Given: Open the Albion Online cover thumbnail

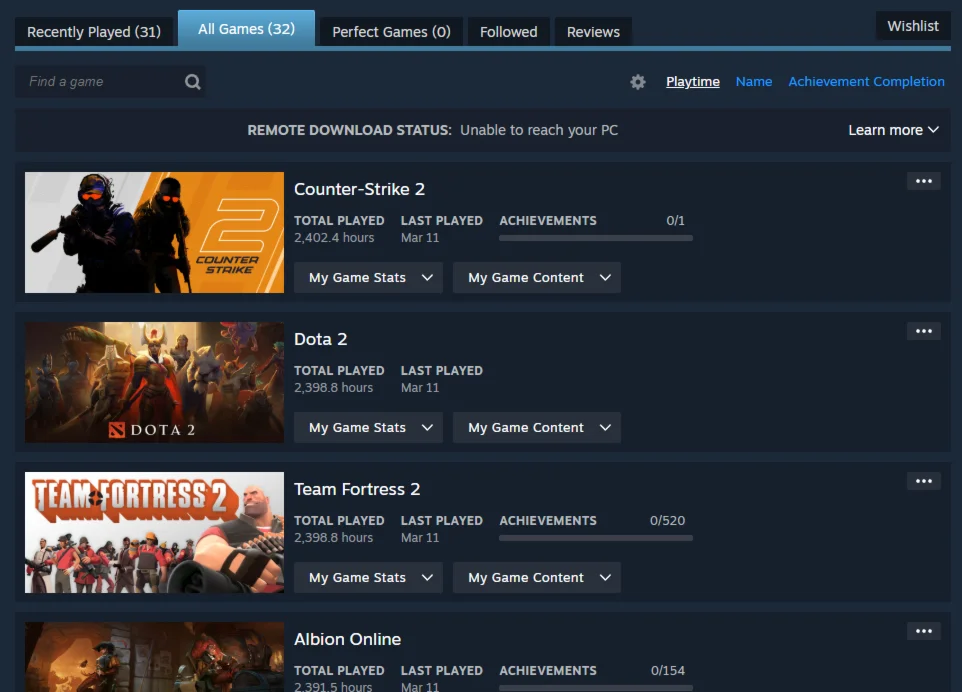Looking at the screenshot, I should 155,657.
